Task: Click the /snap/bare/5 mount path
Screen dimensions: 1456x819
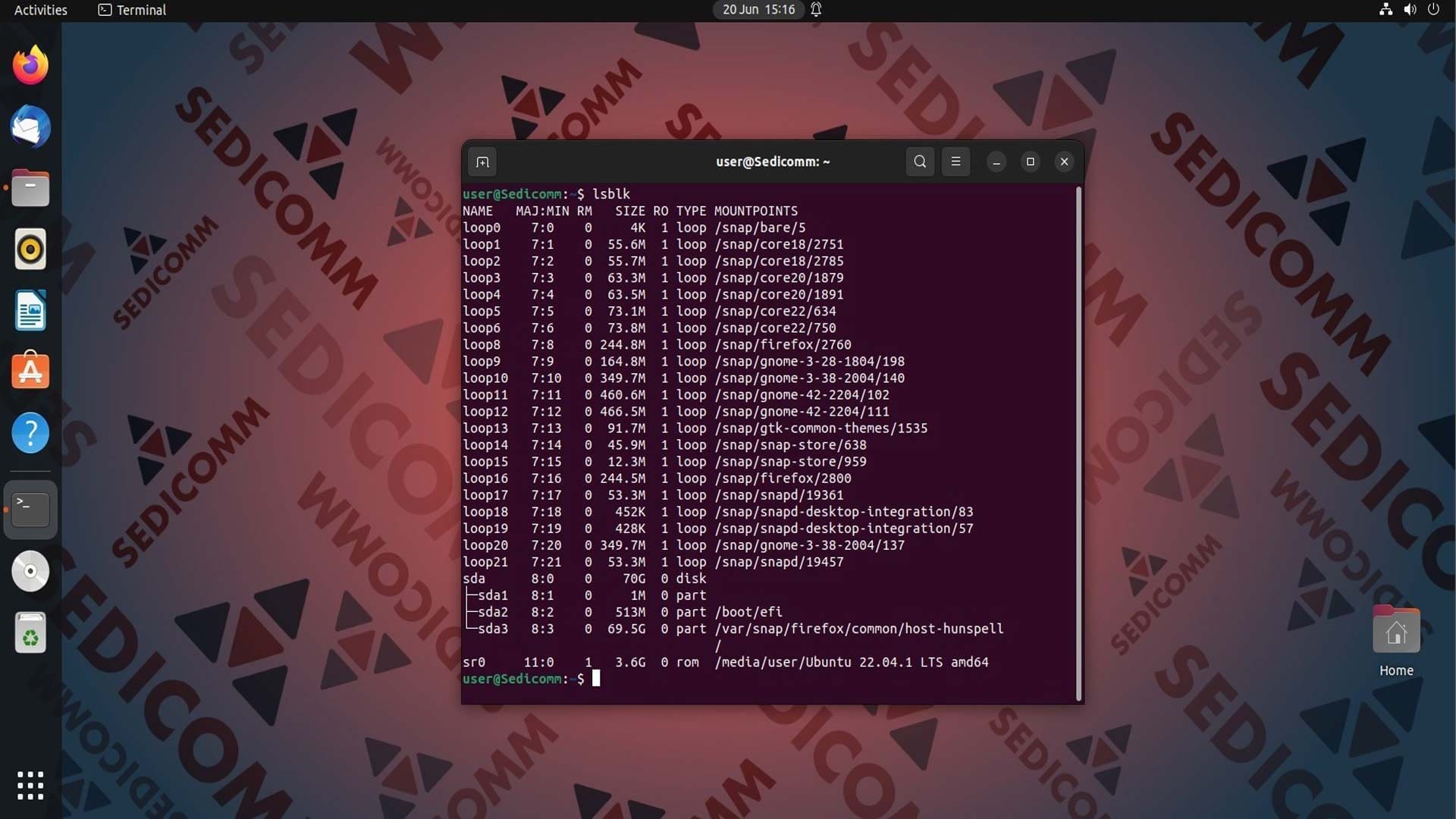Action: (x=760, y=227)
